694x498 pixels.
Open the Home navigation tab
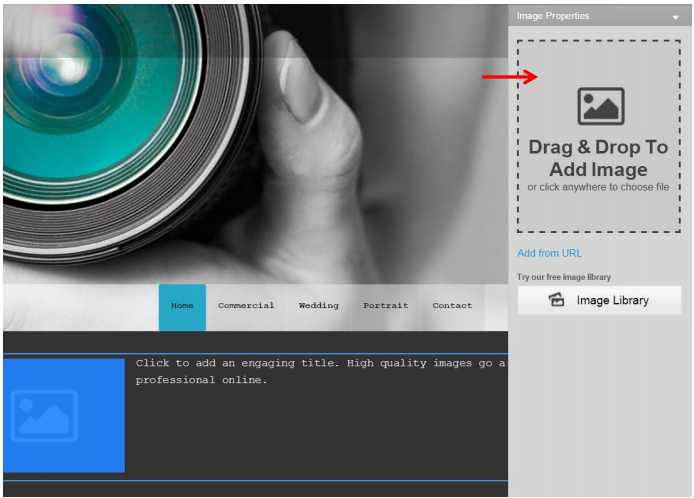(182, 306)
